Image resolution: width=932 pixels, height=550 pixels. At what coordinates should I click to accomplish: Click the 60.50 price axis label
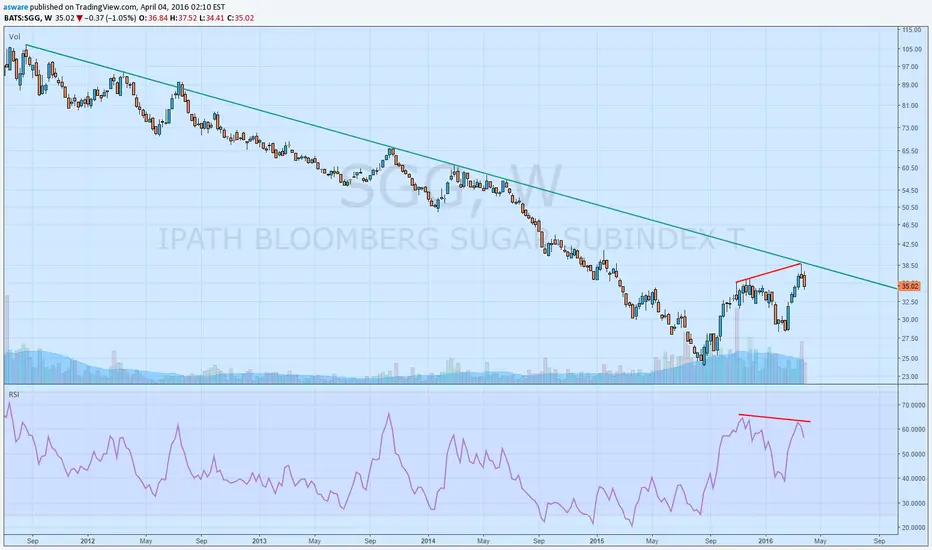click(x=910, y=168)
